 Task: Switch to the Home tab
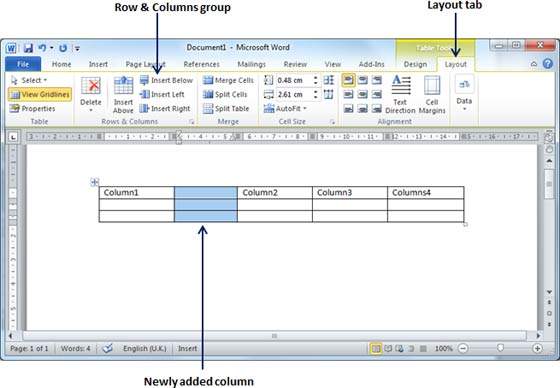tap(61, 64)
